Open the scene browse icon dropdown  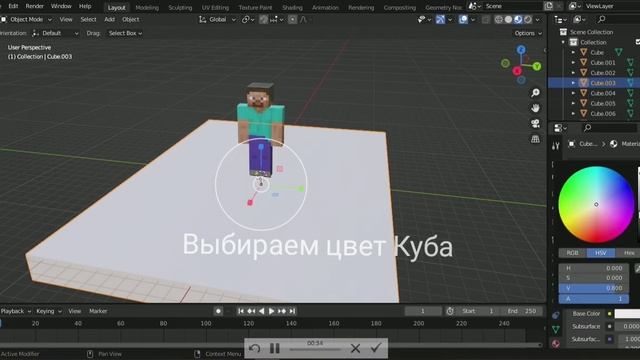[x=474, y=6]
